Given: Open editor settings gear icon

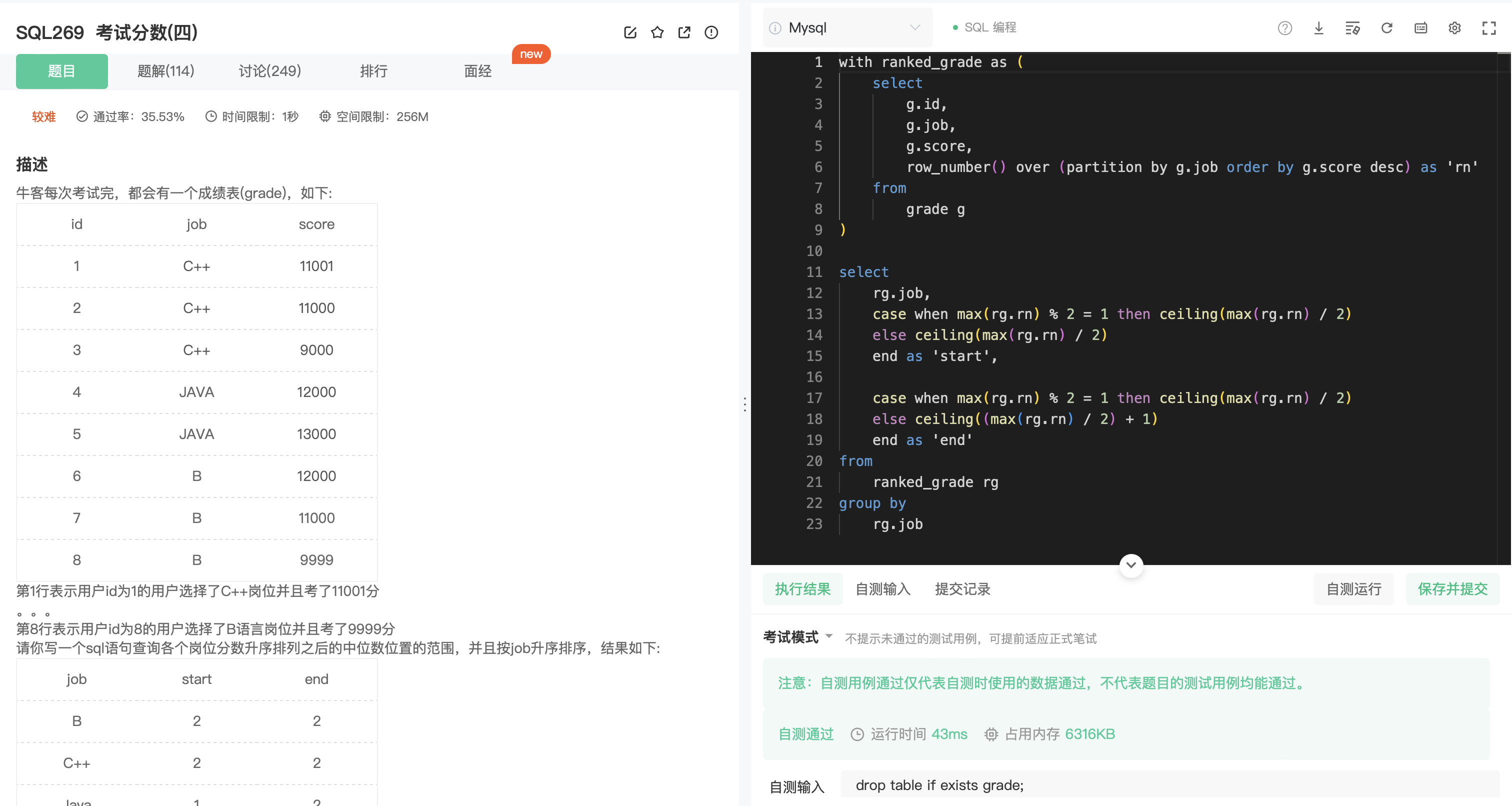Looking at the screenshot, I should tap(1454, 28).
